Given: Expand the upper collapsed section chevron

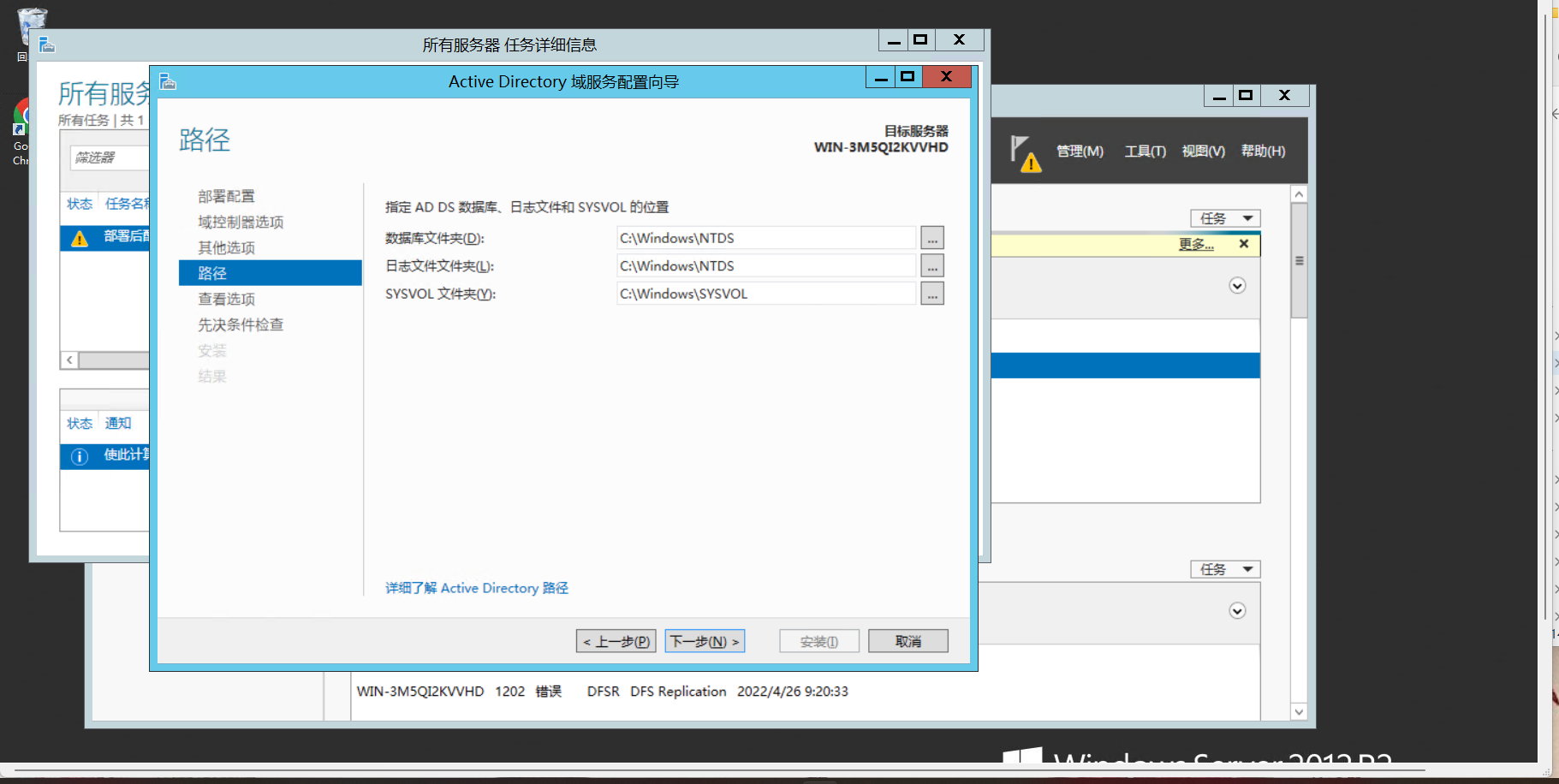Looking at the screenshot, I should tap(1237, 286).
